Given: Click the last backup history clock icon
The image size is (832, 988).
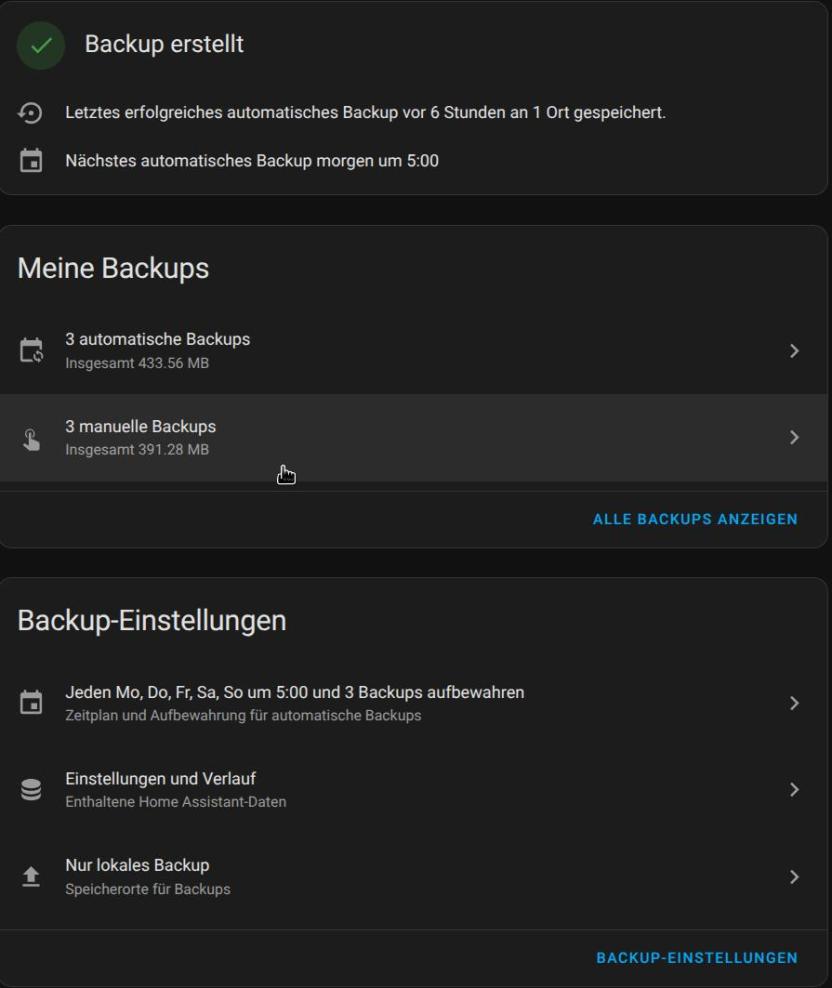Looking at the screenshot, I should point(31,114).
